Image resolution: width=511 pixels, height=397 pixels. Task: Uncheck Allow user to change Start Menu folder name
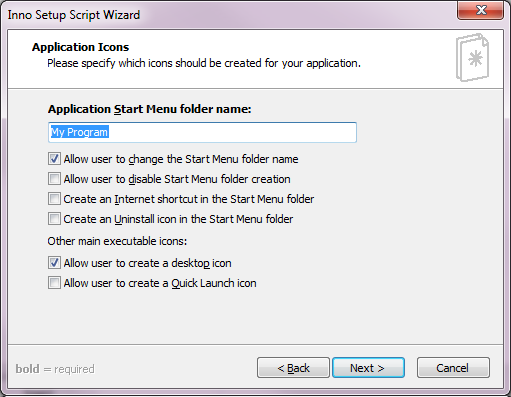[54, 159]
